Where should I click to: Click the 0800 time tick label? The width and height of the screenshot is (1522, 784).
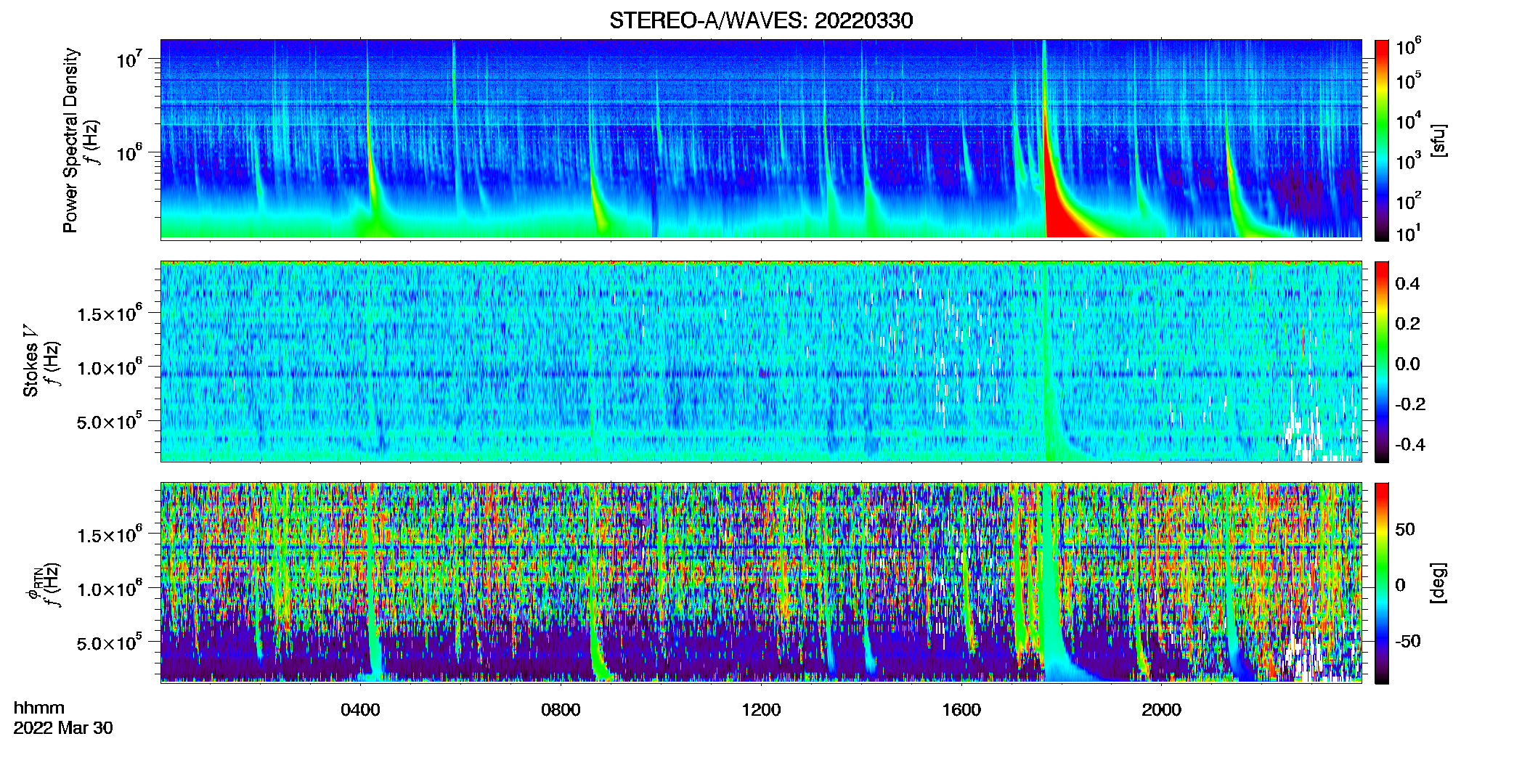561,710
